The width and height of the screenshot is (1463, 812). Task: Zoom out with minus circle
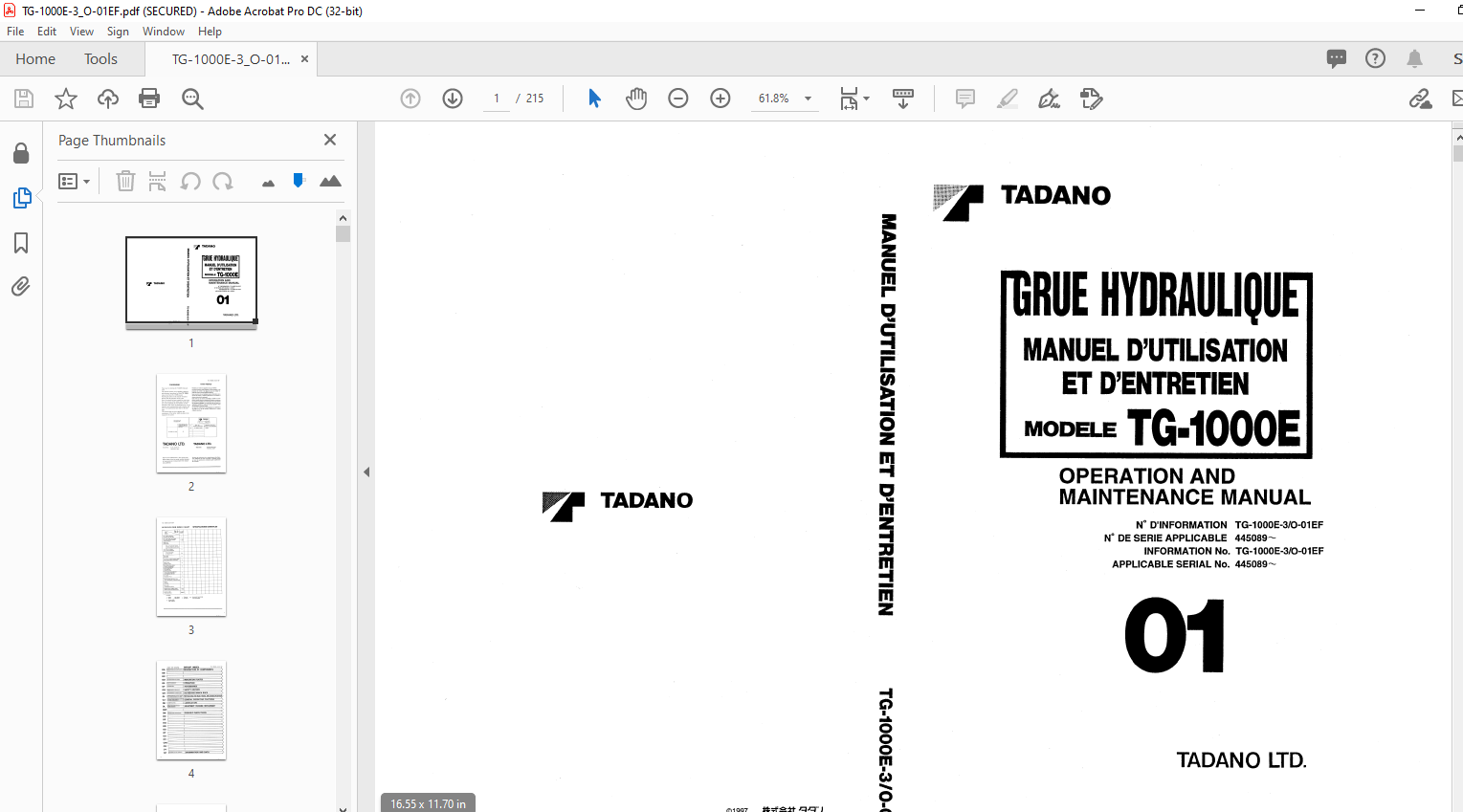(x=678, y=99)
